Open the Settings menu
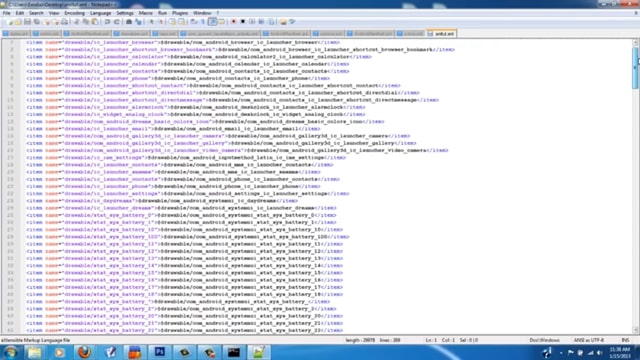640x360 pixels. tap(125, 13)
